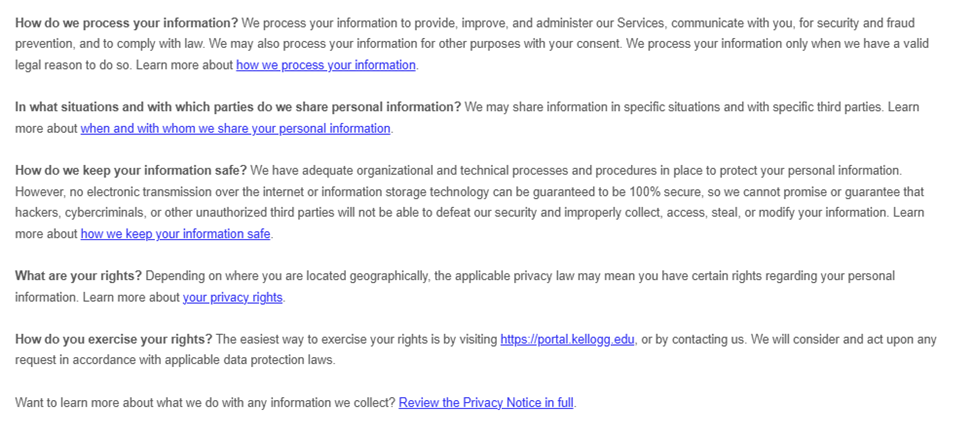Follow 'when and with whom we share' link

[235, 128]
